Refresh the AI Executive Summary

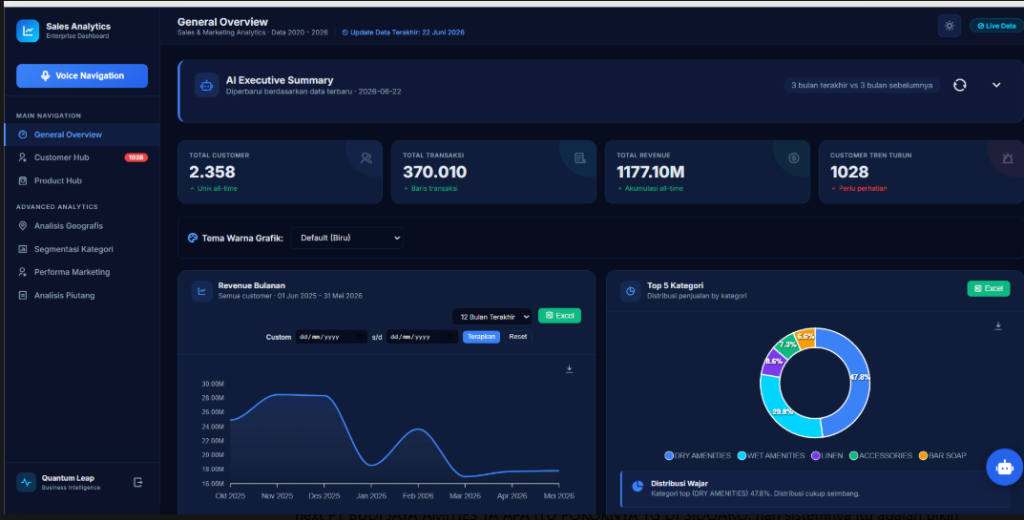point(959,86)
